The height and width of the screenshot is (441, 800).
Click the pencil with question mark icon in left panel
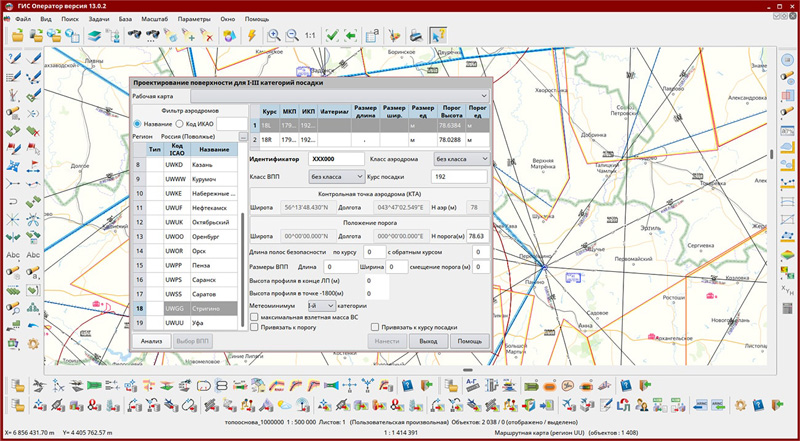(13, 58)
